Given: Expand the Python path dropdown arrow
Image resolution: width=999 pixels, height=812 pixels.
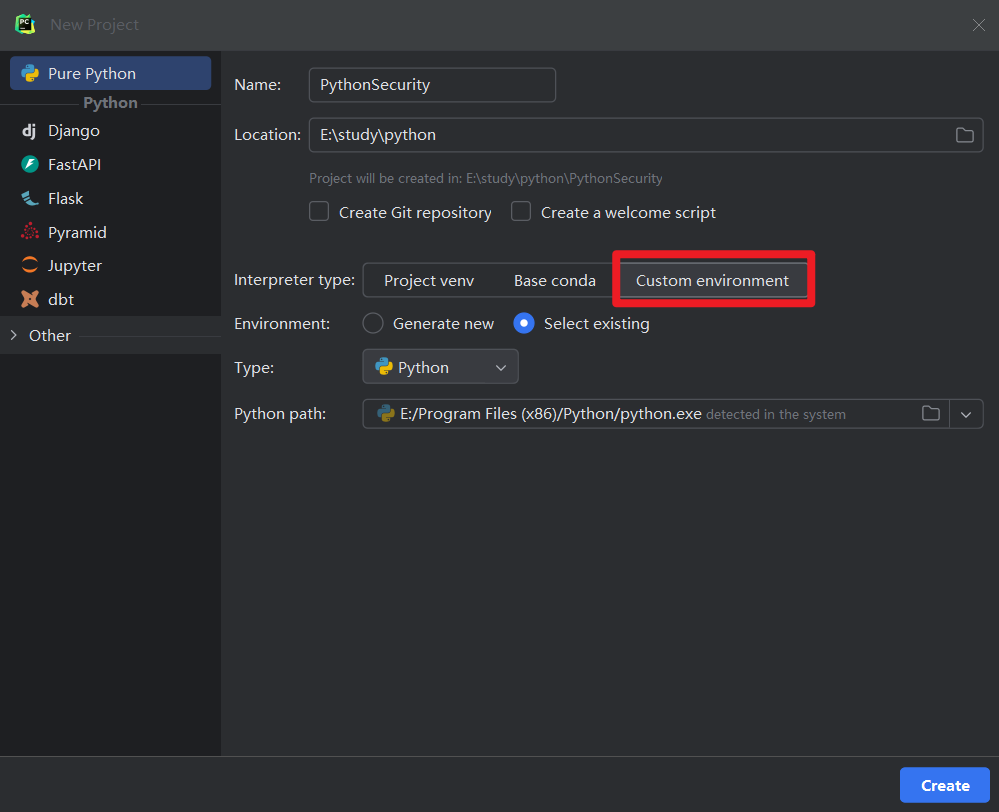Looking at the screenshot, I should pos(965,414).
